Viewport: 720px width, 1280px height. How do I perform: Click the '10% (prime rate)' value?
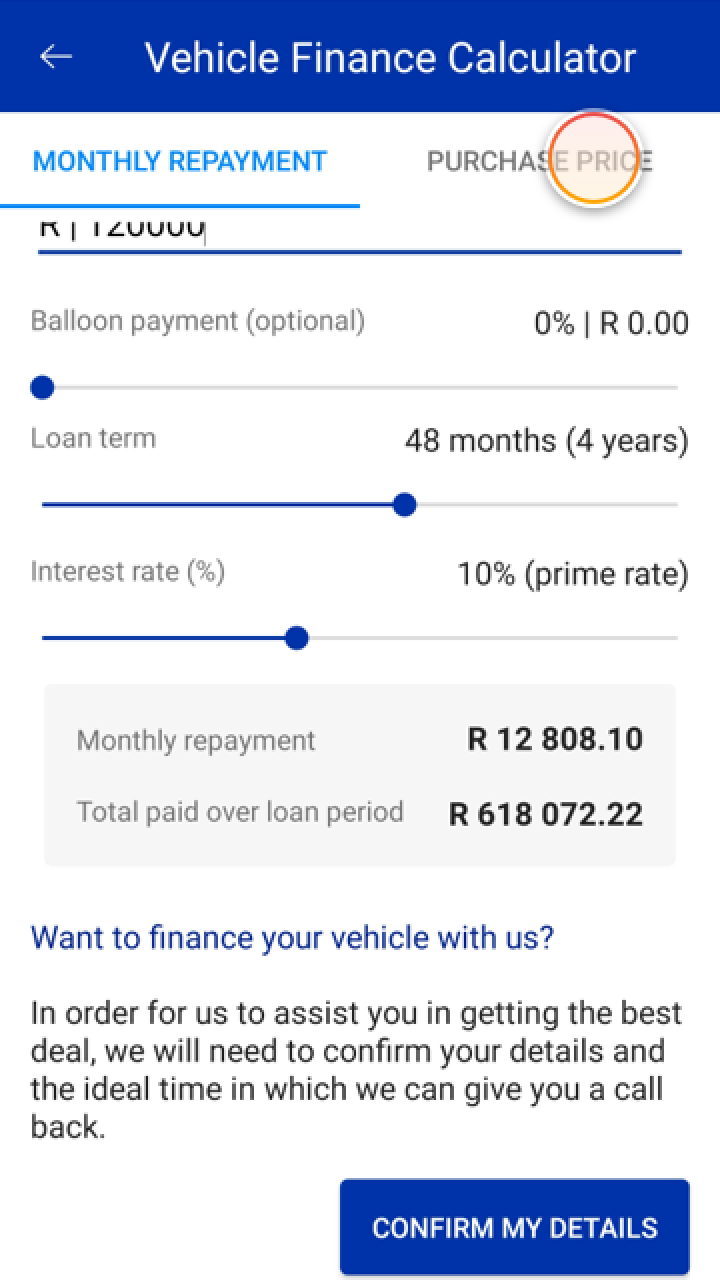pyautogui.click(x=573, y=574)
